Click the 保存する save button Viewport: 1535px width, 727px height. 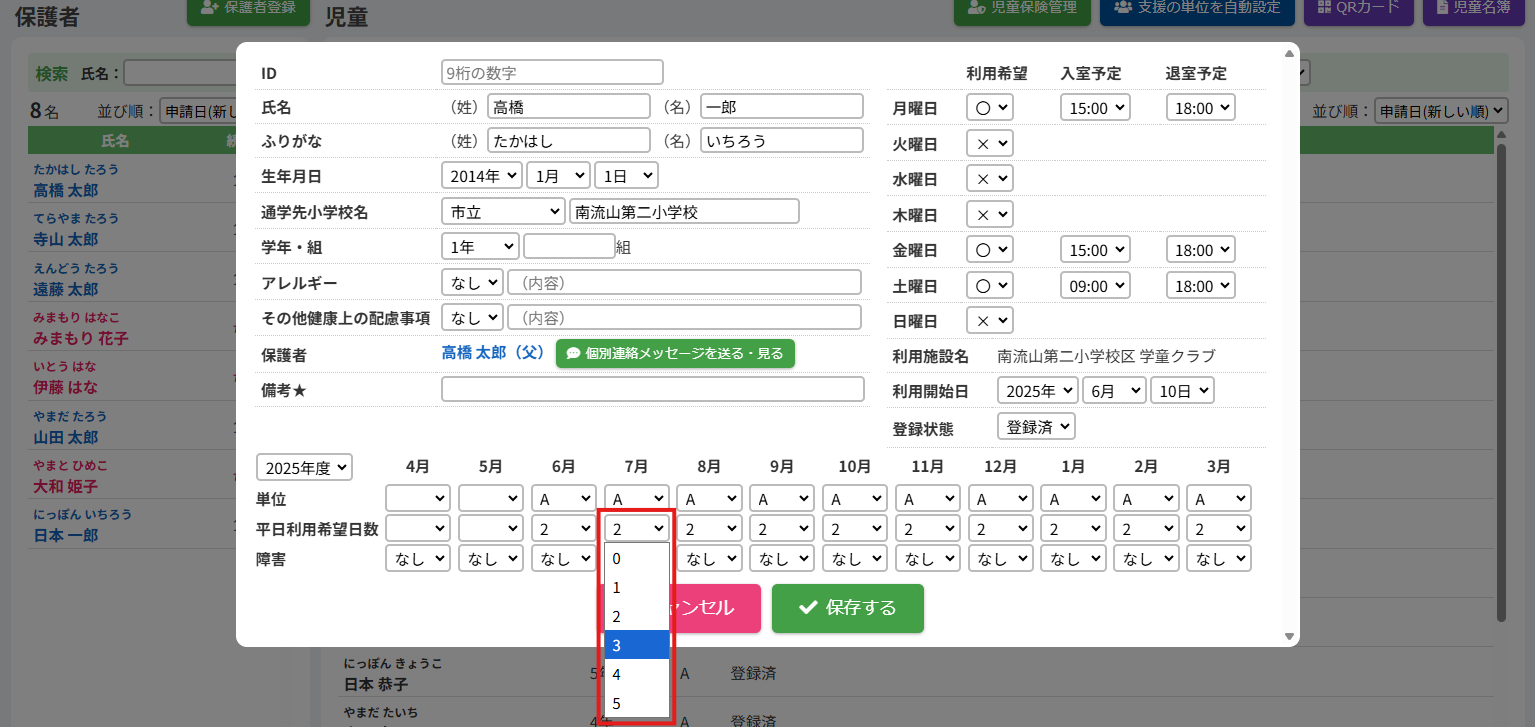click(x=847, y=608)
